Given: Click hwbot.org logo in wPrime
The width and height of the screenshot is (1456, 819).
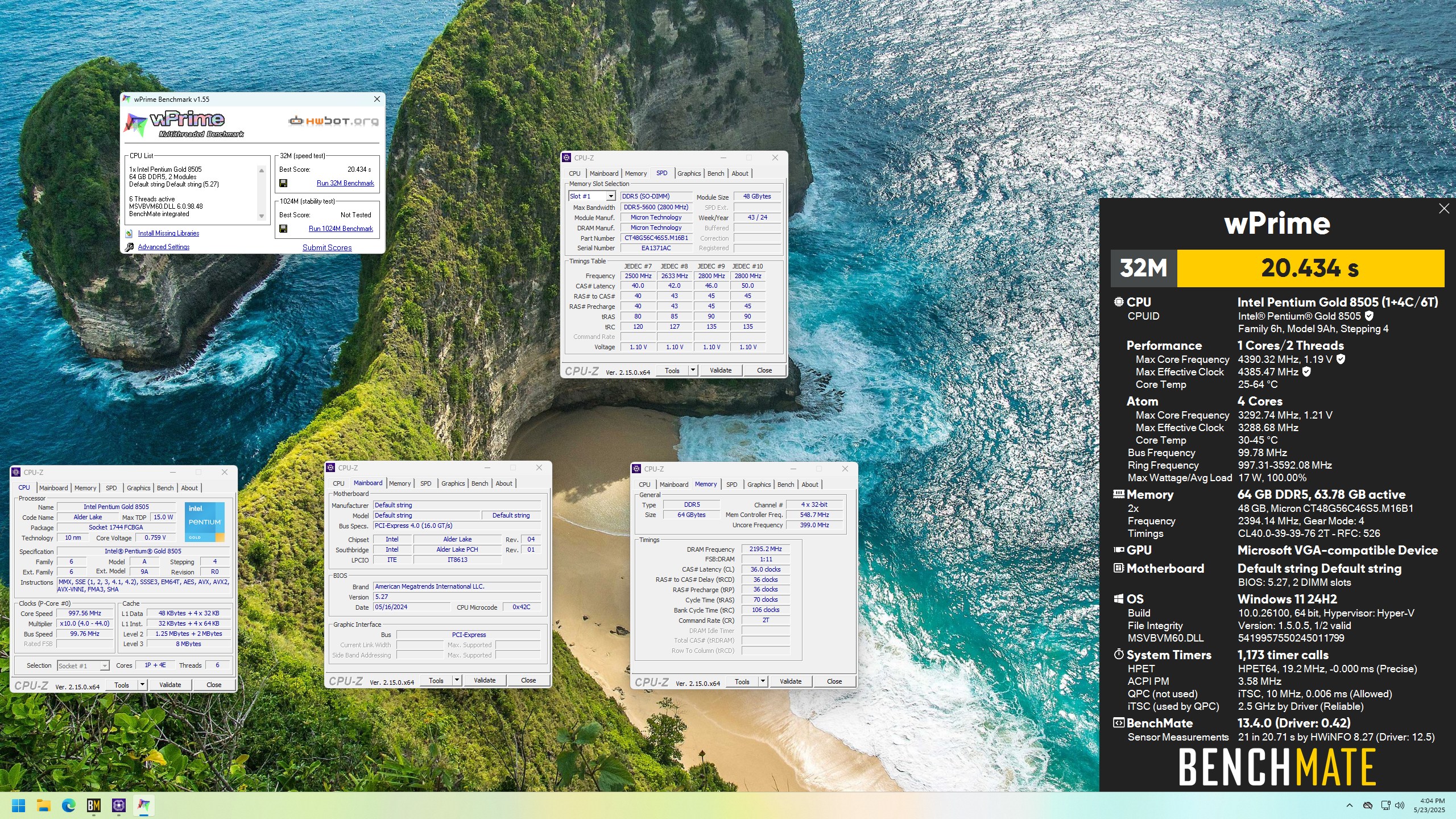Looking at the screenshot, I should coord(333,121).
